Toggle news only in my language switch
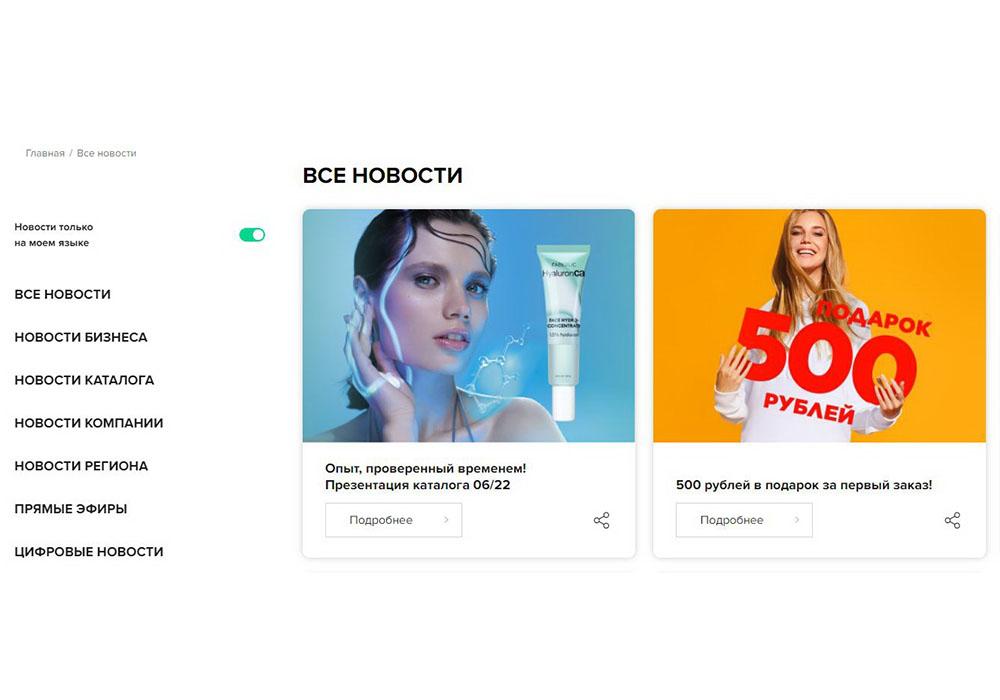Screen dimensions: 1000x700 coord(252,235)
